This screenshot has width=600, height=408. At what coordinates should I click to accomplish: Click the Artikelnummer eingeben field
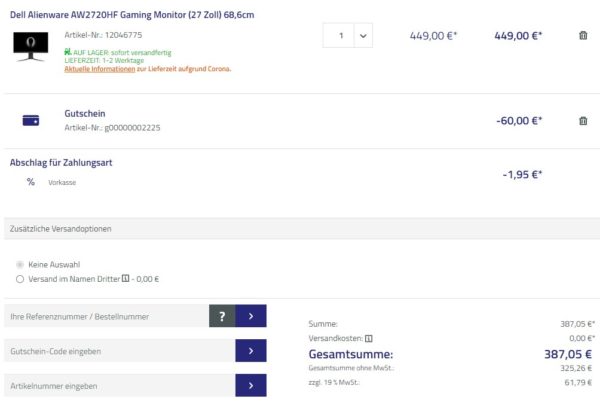click(119, 386)
